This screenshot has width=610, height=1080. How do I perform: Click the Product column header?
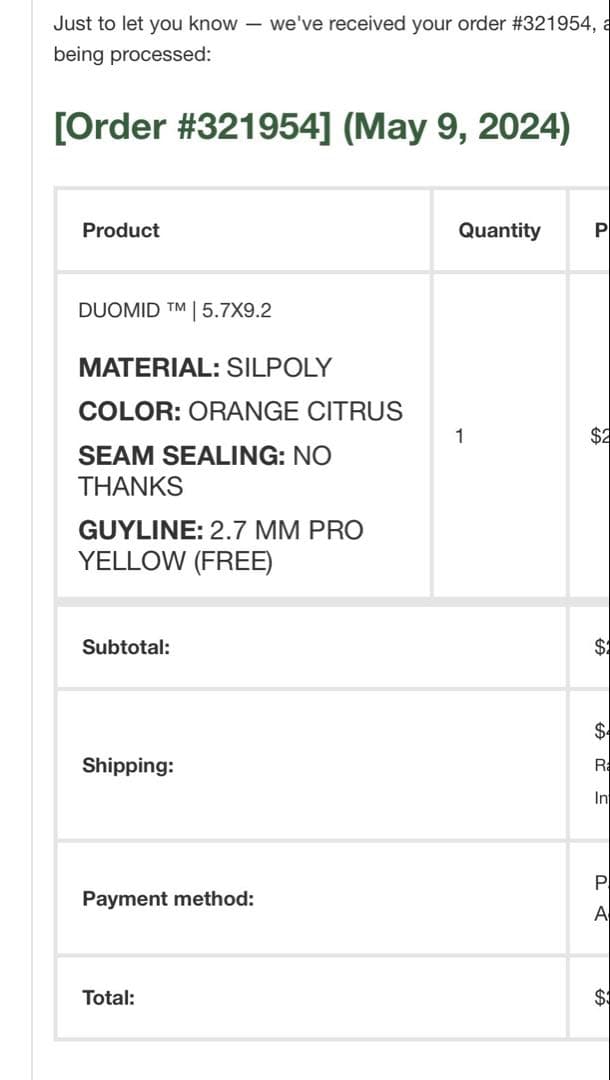(x=121, y=230)
